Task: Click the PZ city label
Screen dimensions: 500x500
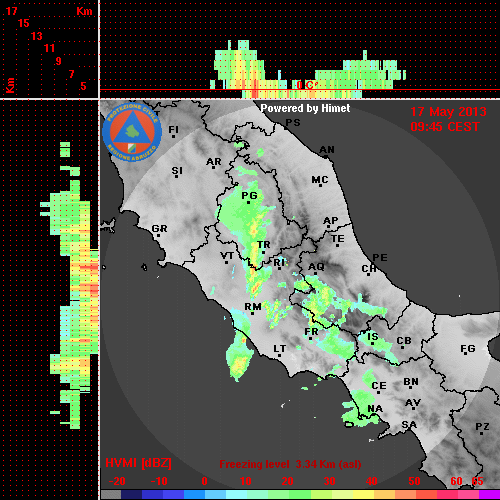Action: pos(482,426)
